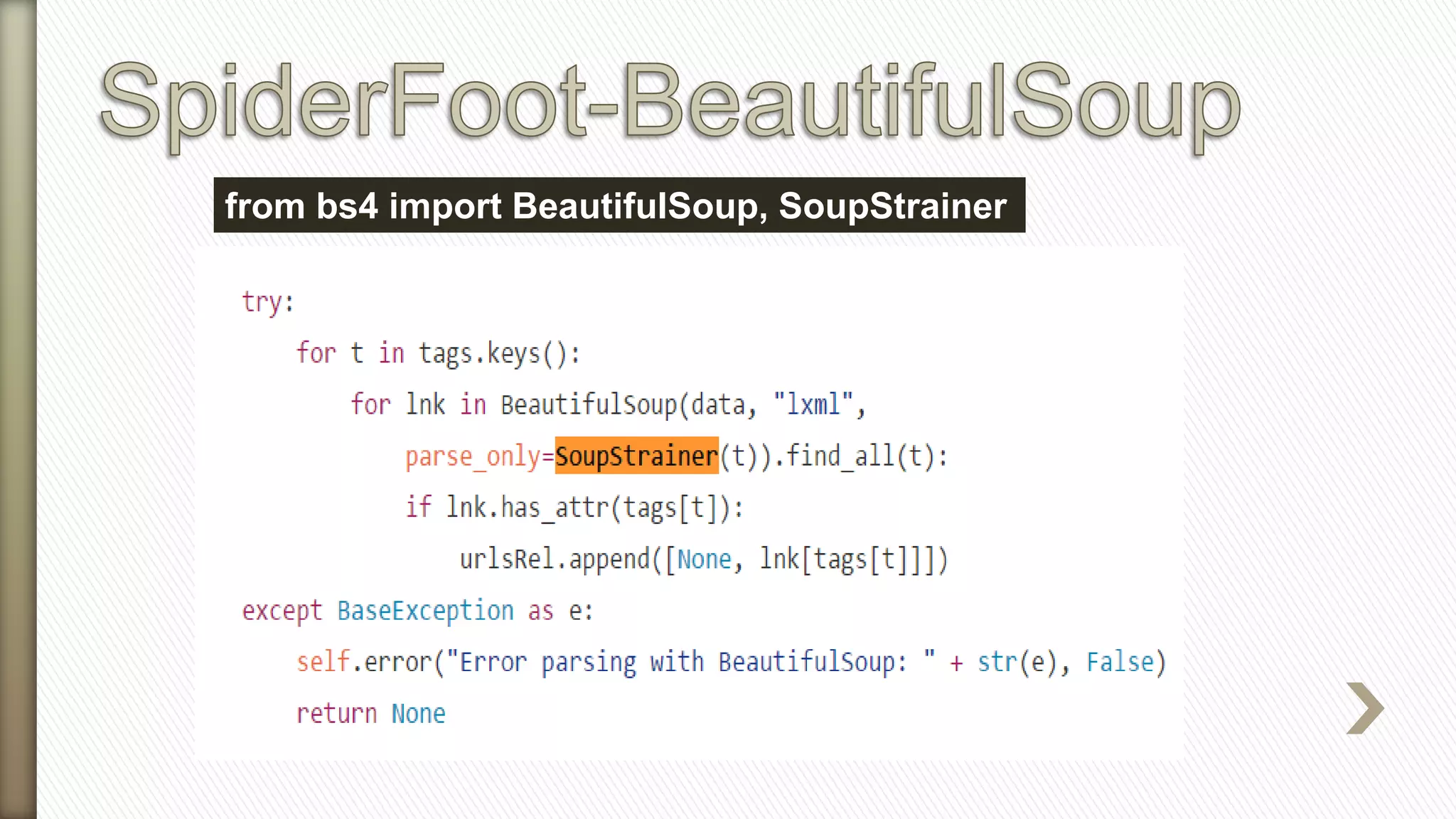Select the try: line in the code

(267, 301)
